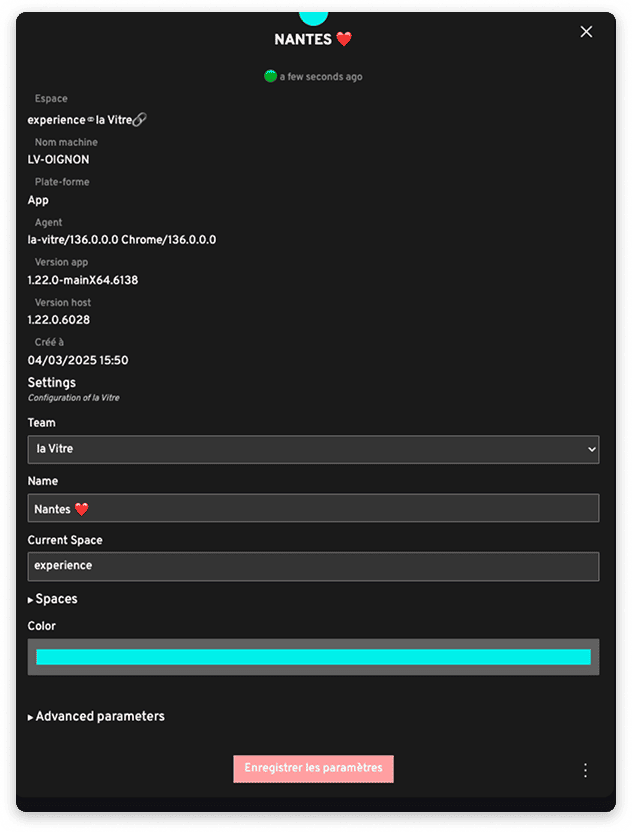
Task: Open the Team dropdown showing la Vitre
Action: coord(313,449)
